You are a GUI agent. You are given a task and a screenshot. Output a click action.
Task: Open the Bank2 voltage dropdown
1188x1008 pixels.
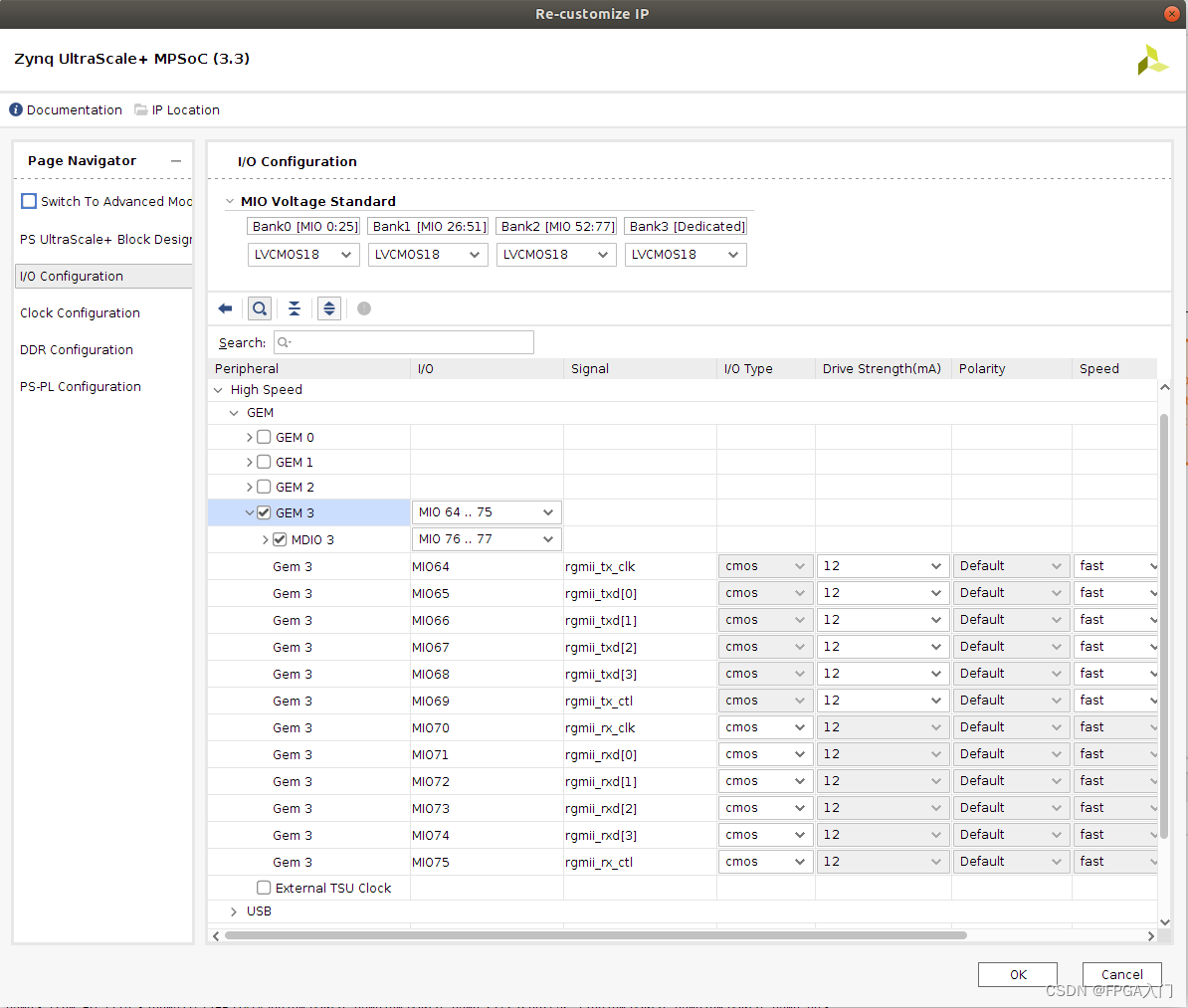click(x=556, y=255)
